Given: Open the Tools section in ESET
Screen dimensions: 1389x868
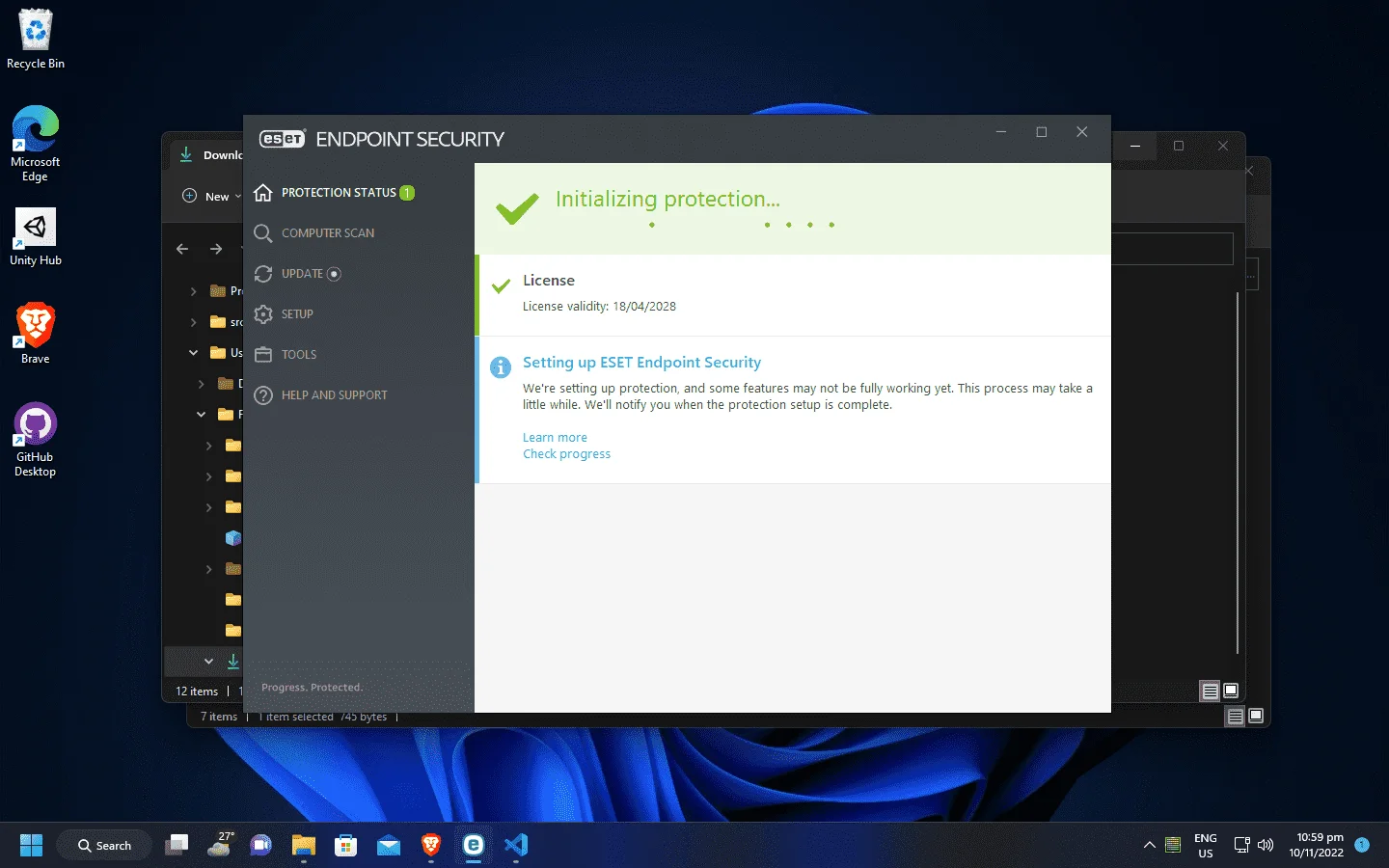Looking at the screenshot, I should [286, 355].
